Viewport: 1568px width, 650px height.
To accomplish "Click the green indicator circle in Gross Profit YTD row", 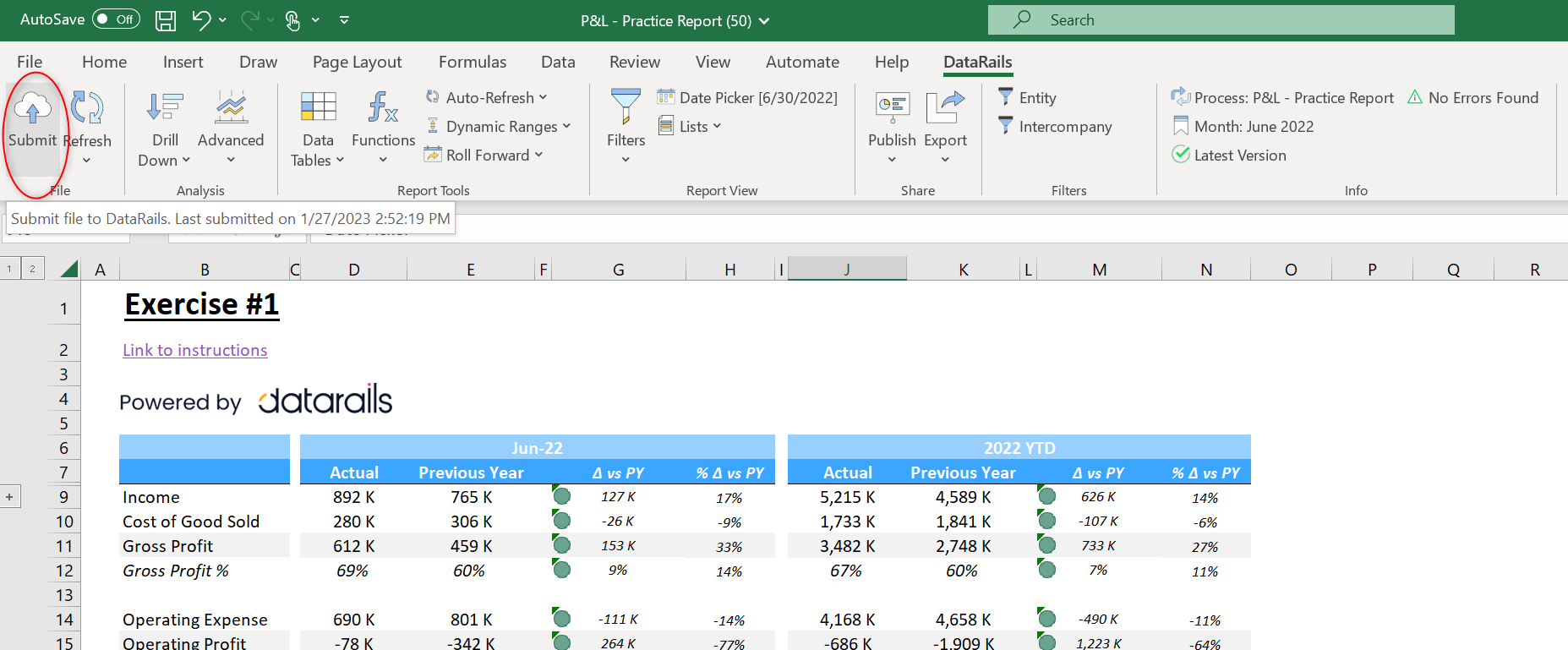I will click(x=1046, y=545).
